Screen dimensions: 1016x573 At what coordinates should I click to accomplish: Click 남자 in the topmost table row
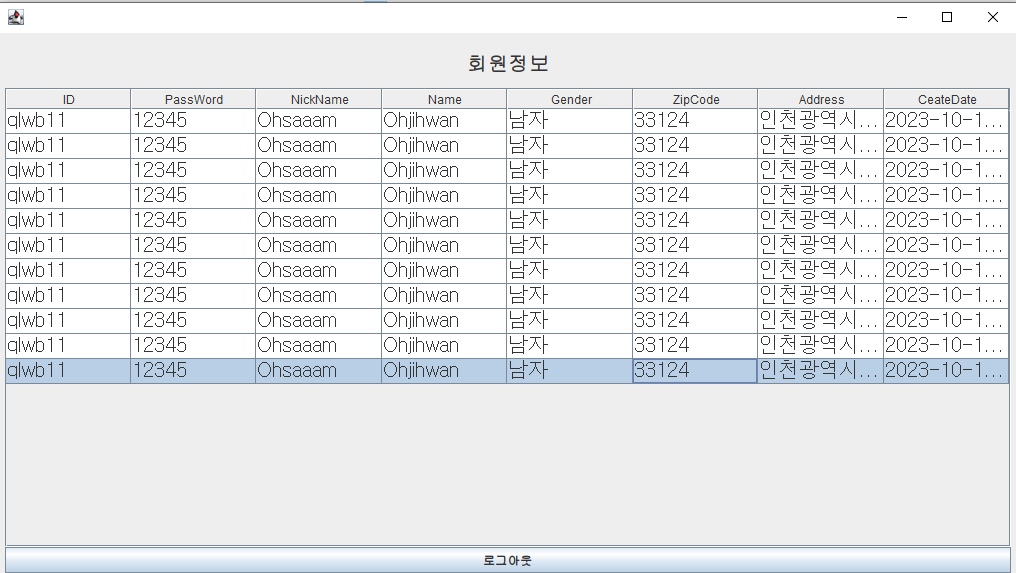(570, 121)
